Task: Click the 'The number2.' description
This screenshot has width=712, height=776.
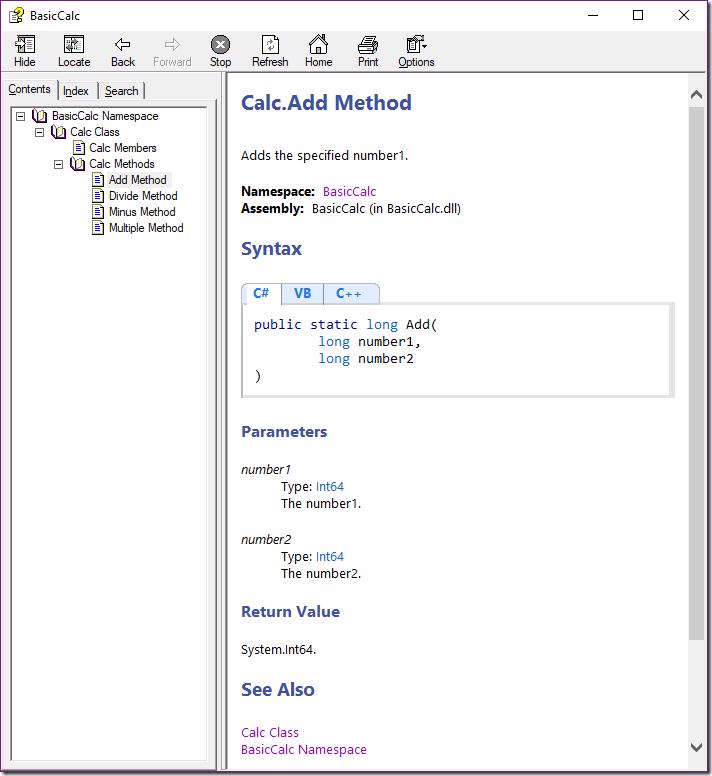Action: point(321,574)
